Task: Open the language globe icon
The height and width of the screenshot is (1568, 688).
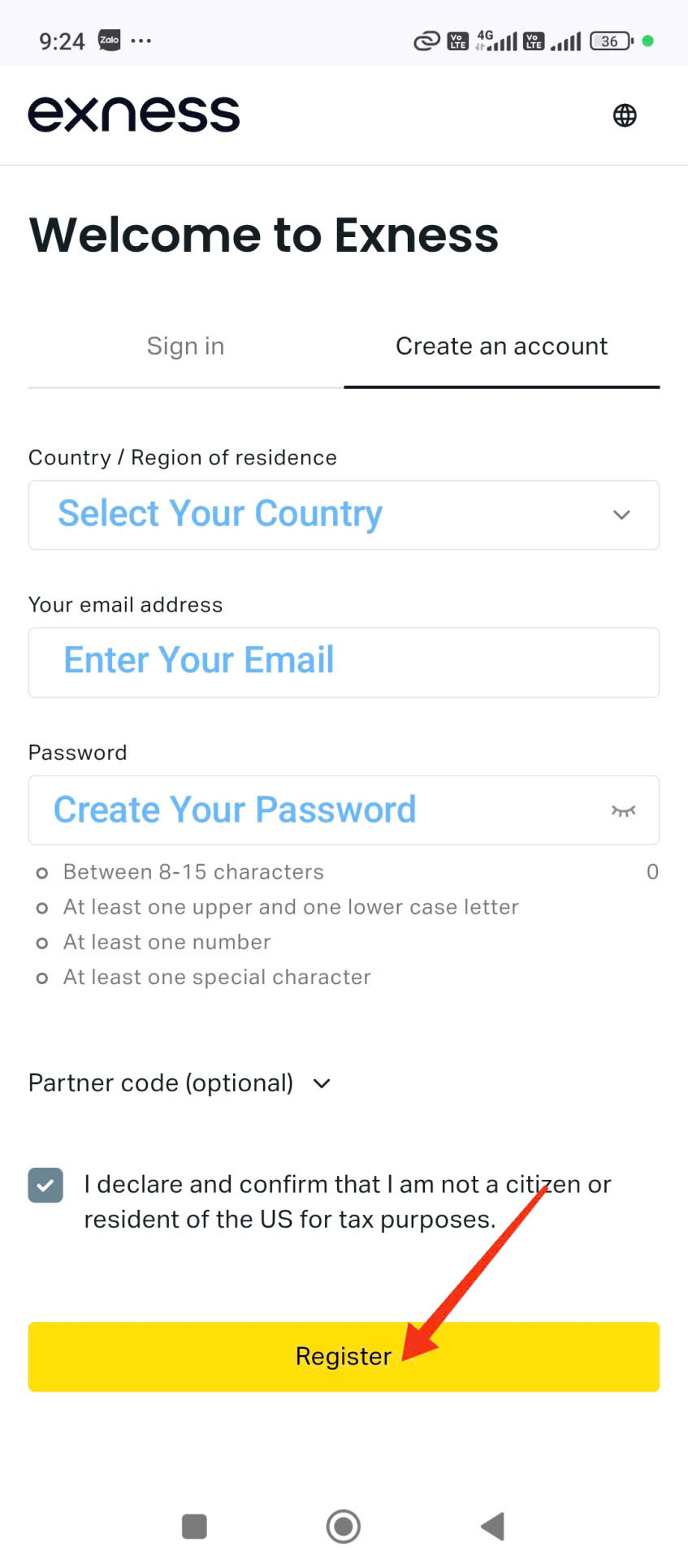Action: tap(624, 115)
